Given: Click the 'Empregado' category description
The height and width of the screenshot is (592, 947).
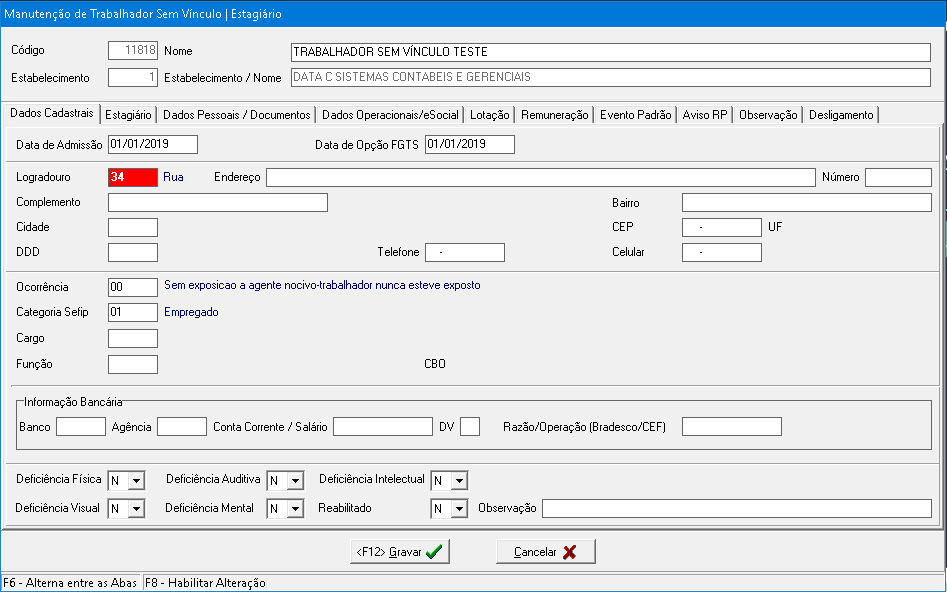Looking at the screenshot, I should pos(191,312).
